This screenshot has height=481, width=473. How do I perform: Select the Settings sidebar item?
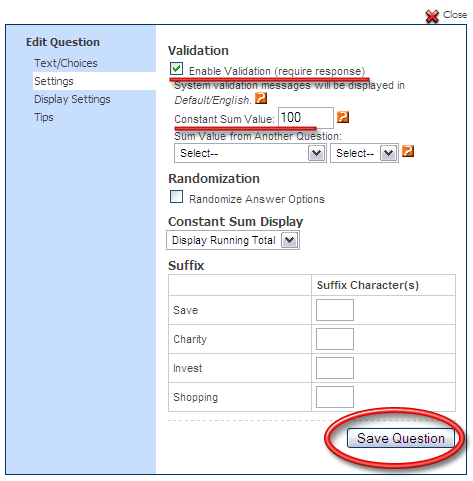tap(54, 81)
